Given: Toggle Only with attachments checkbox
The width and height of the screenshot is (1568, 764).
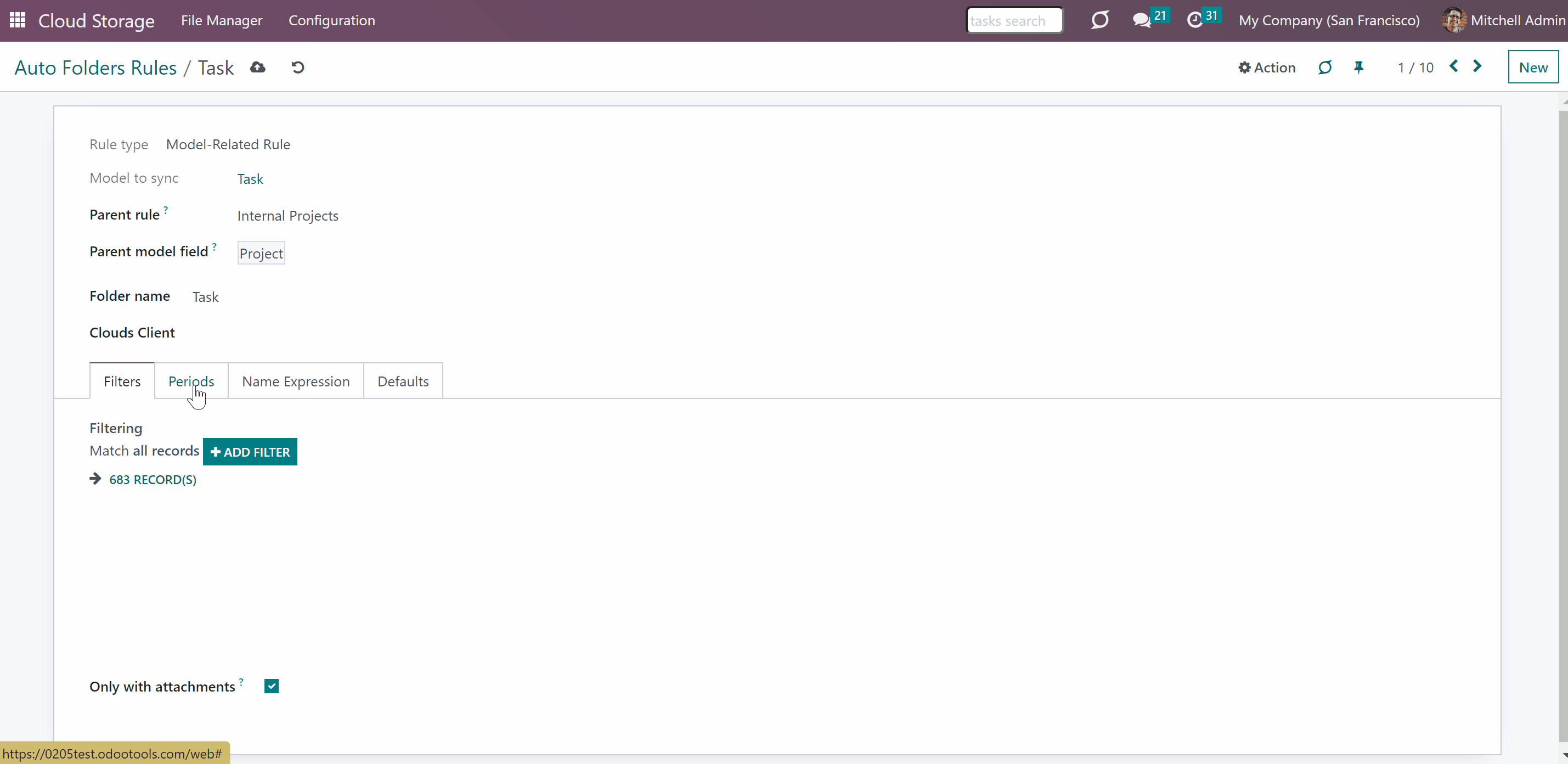Looking at the screenshot, I should 272,686.
